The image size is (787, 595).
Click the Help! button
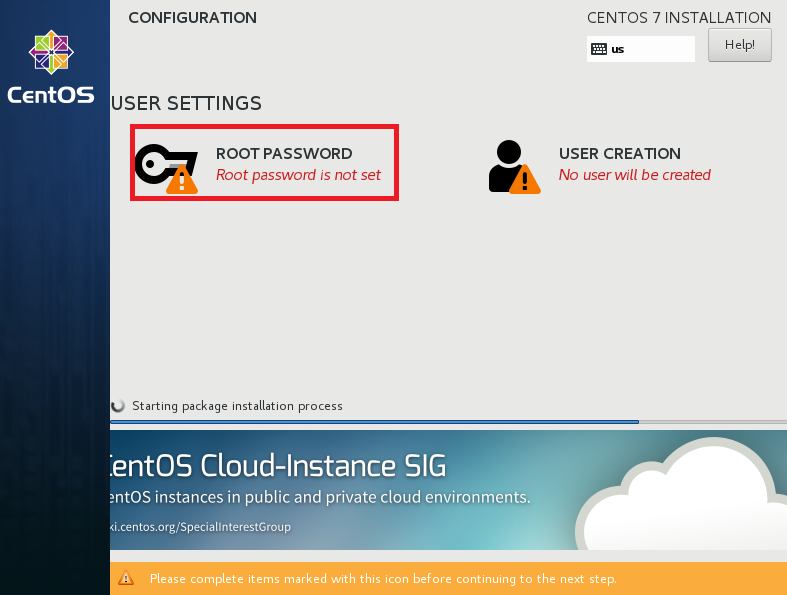pyautogui.click(x=739, y=45)
